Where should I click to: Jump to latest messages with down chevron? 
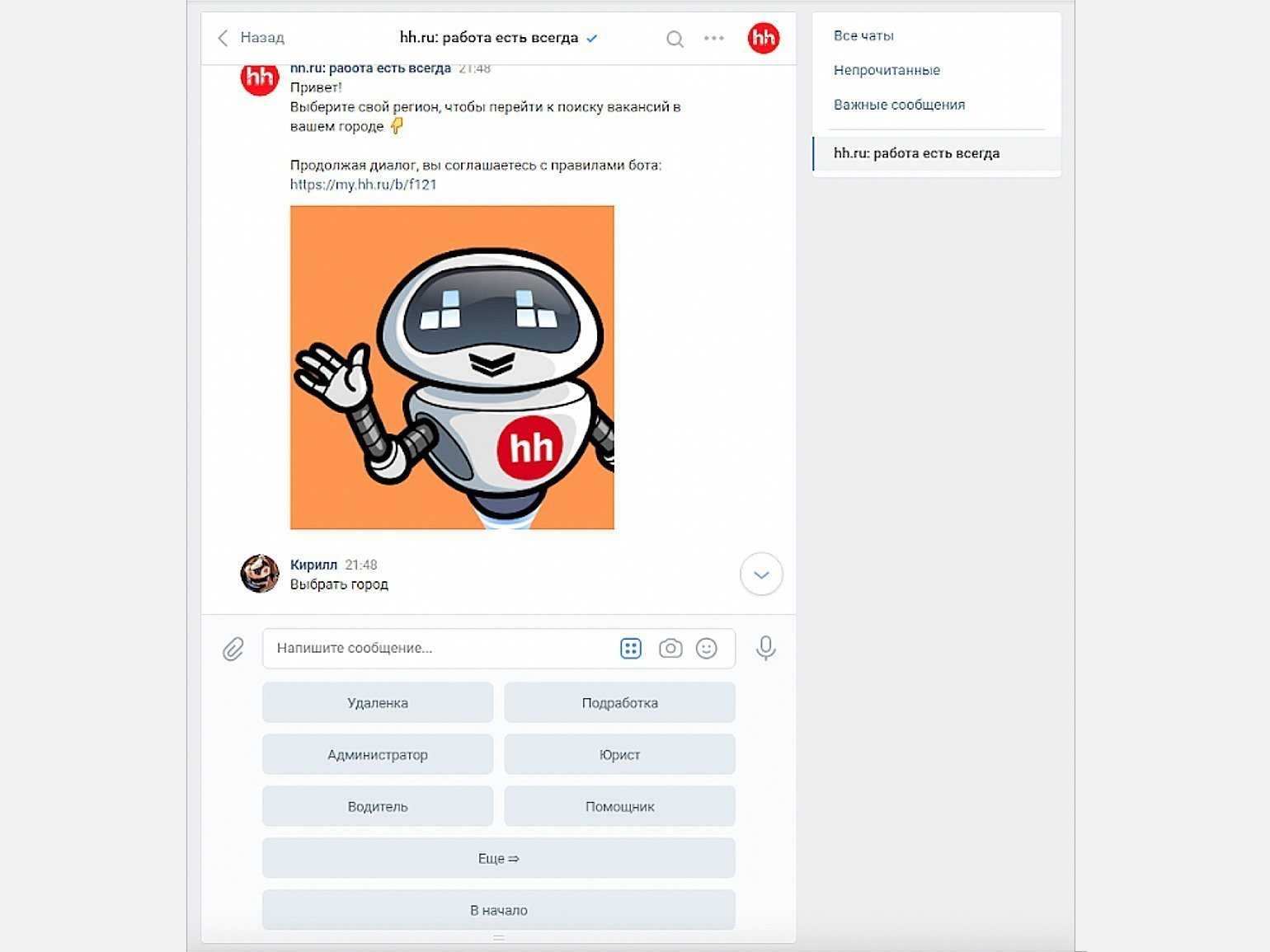pyautogui.click(x=761, y=574)
